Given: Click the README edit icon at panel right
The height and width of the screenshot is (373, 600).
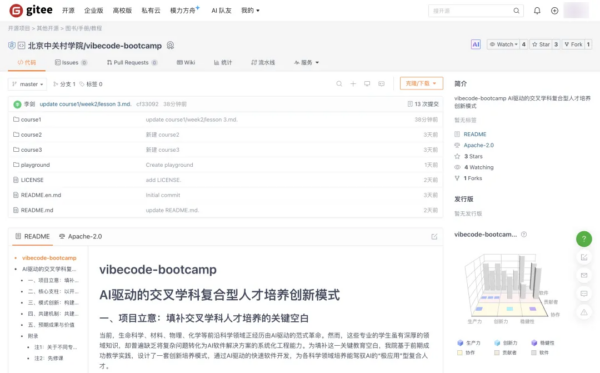Looking at the screenshot, I should pos(434,237).
